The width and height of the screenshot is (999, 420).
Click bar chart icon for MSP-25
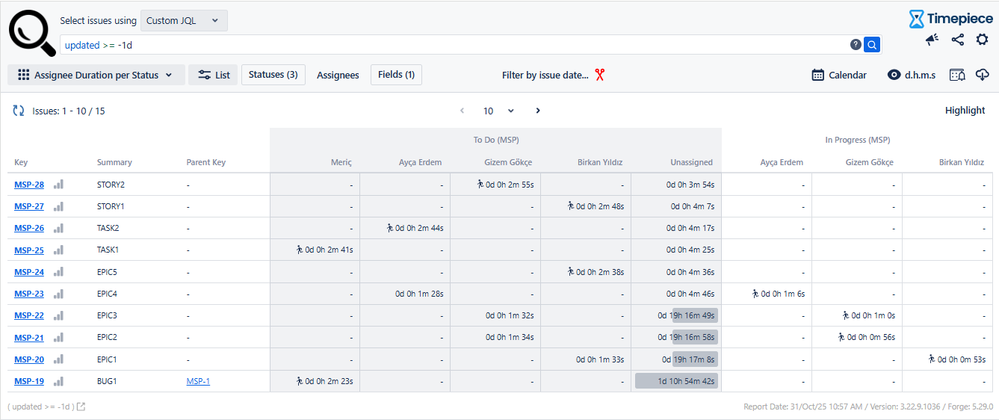click(x=59, y=250)
